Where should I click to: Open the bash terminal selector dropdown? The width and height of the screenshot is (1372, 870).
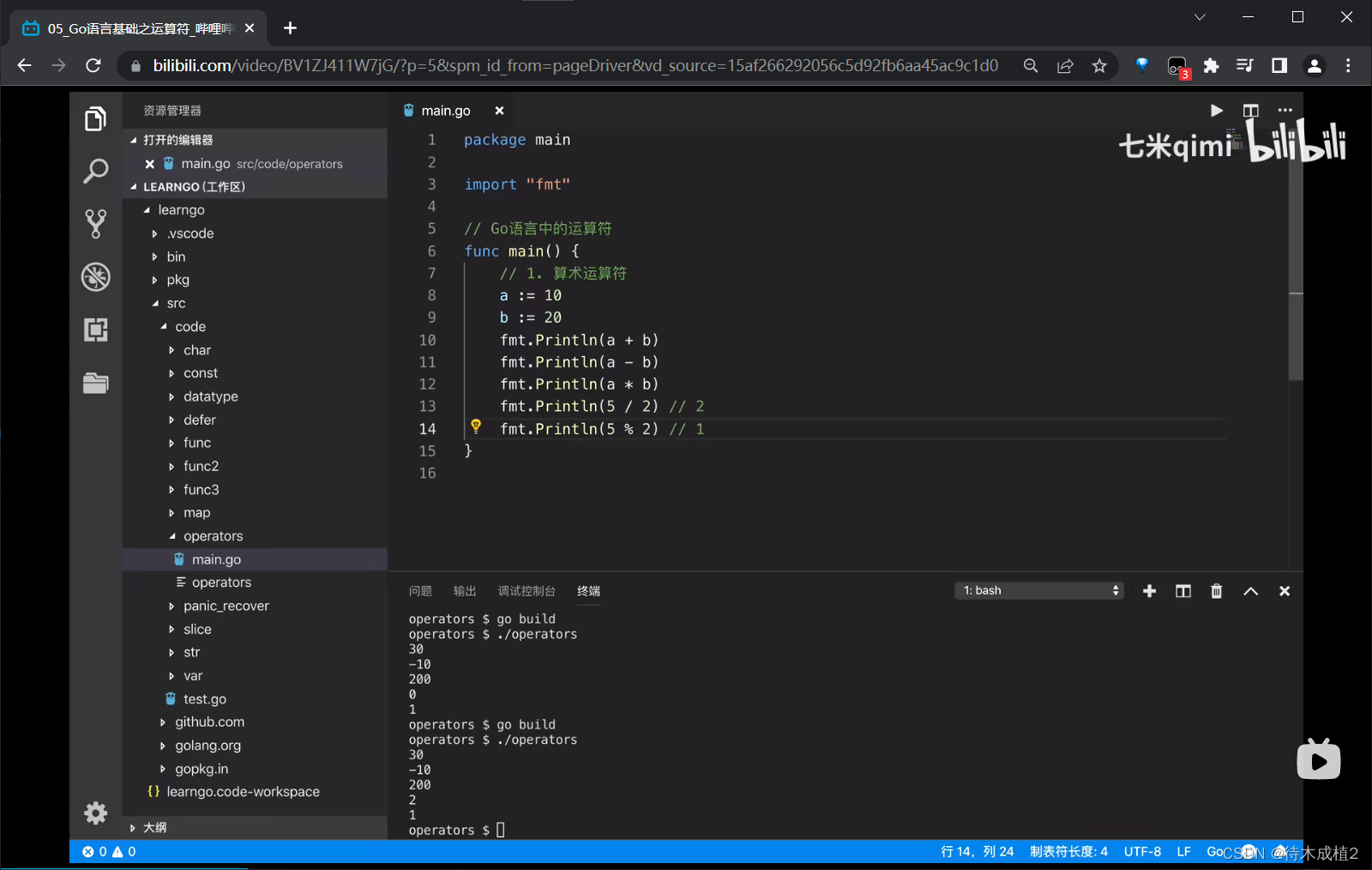[1038, 590]
